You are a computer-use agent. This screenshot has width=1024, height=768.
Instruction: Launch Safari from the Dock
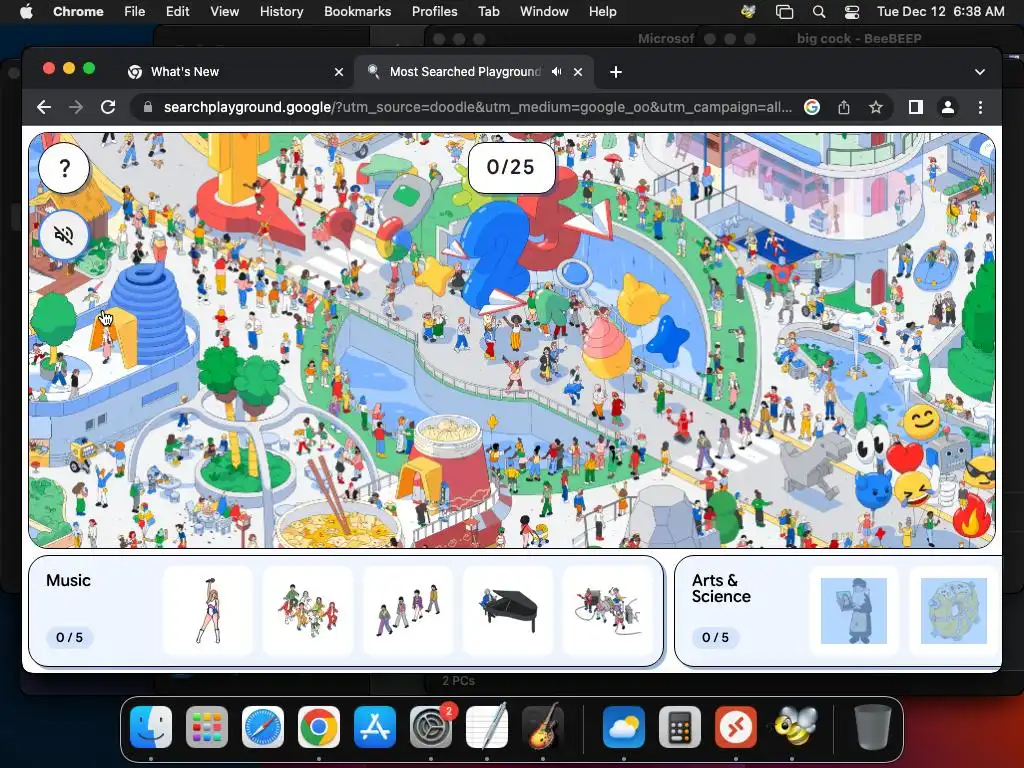[263, 727]
